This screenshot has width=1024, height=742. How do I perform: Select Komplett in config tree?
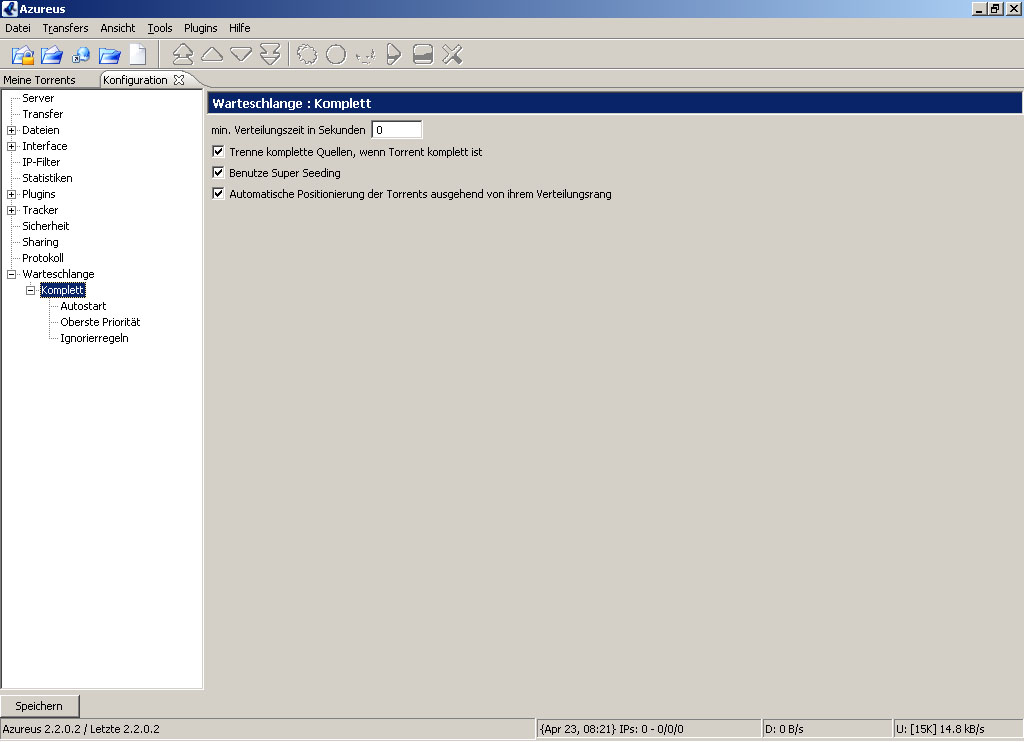[63, 290]
